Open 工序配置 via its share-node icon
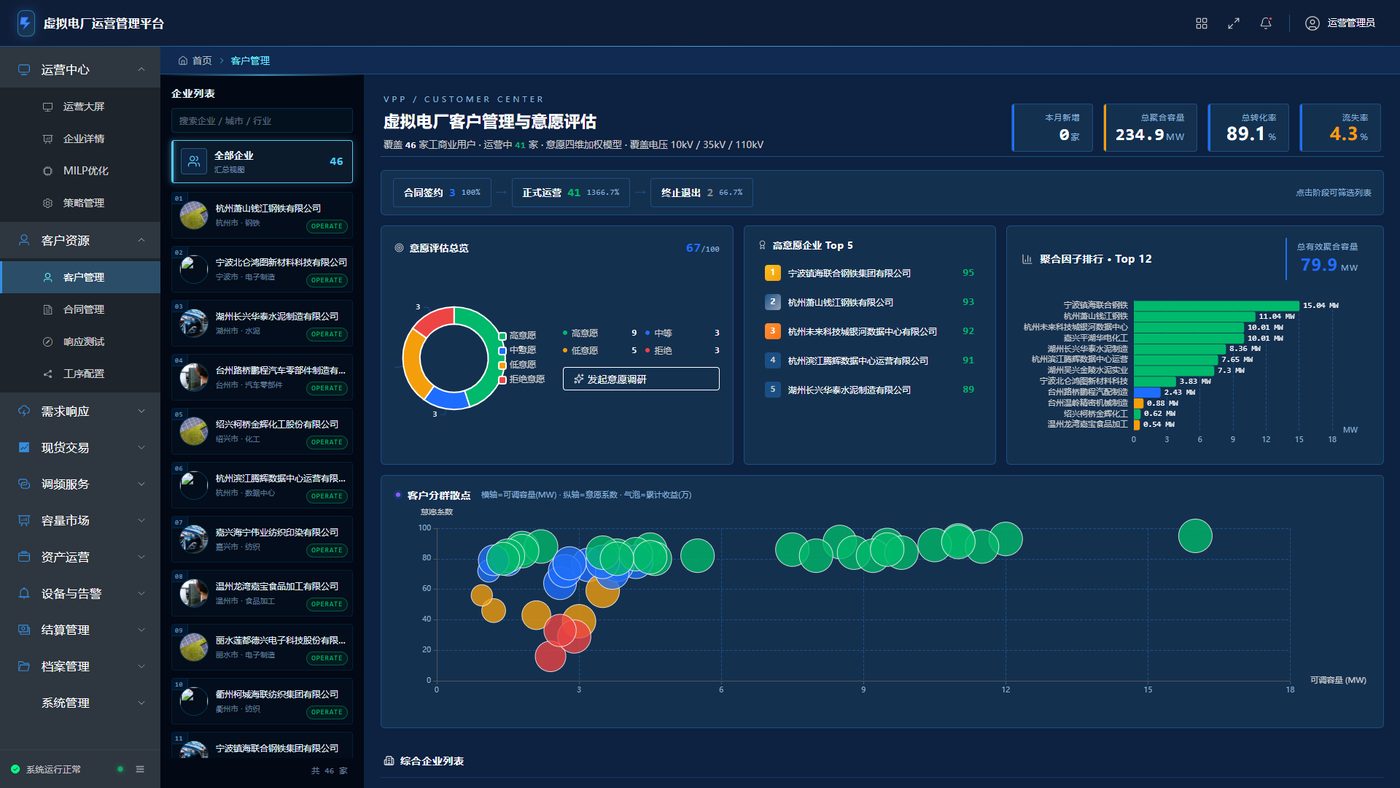 click(47, 373)
